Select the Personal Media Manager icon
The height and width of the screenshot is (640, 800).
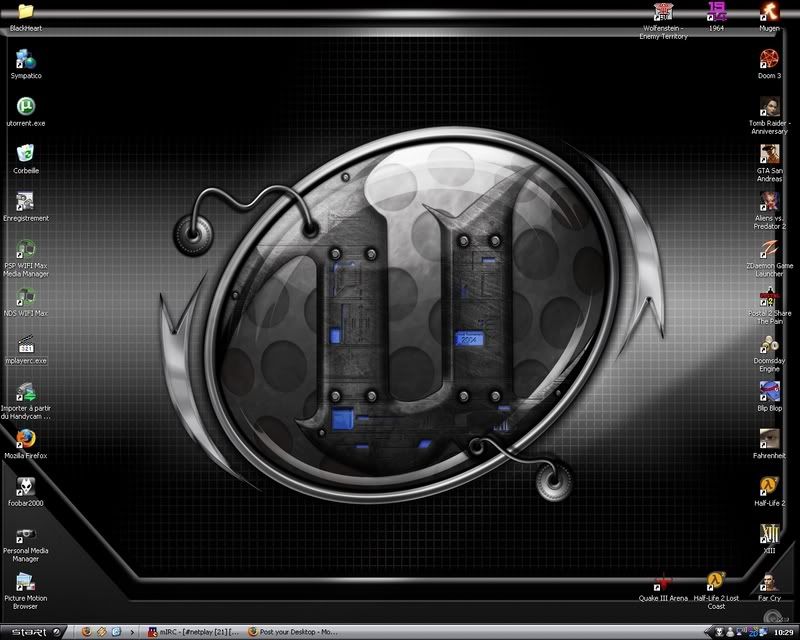tap(26, 544)
